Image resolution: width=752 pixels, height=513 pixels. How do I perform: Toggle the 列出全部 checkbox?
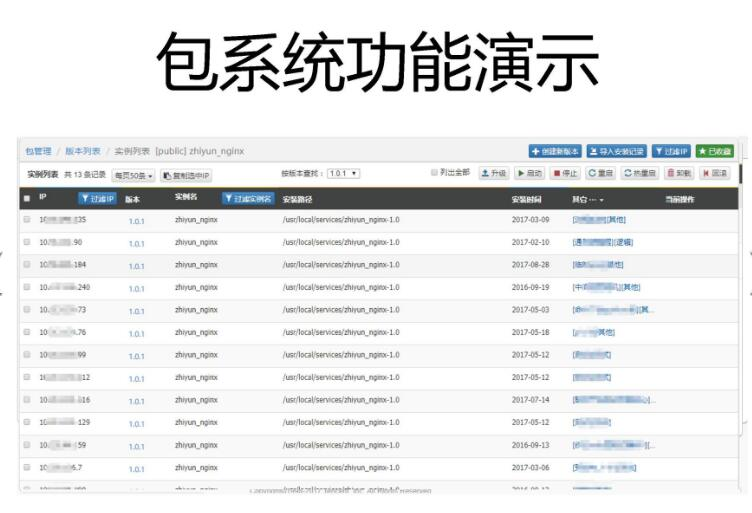click(x=435, y=172)
